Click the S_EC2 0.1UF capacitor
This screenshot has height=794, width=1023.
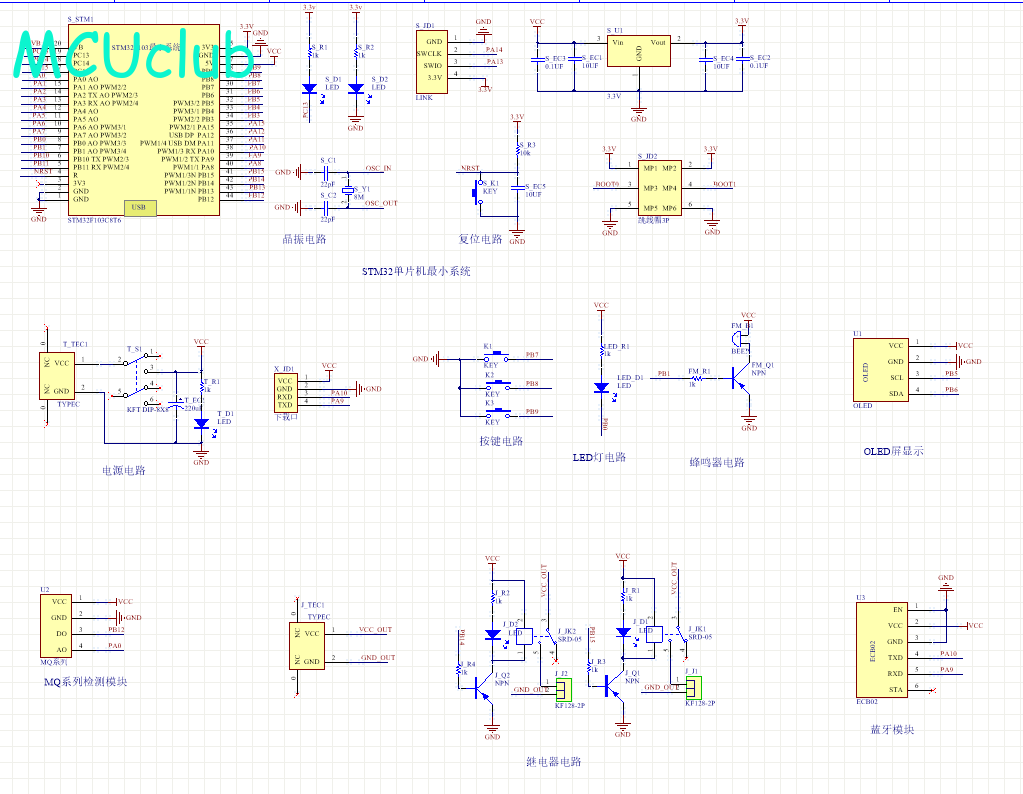(742, 59)
